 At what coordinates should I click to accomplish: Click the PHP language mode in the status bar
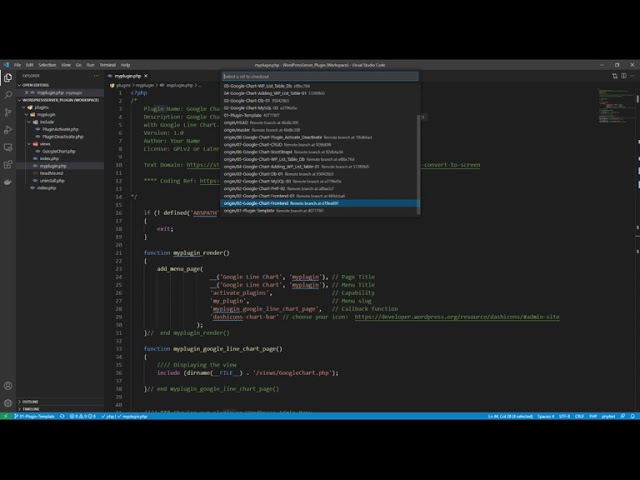click(x=593, y=416)
